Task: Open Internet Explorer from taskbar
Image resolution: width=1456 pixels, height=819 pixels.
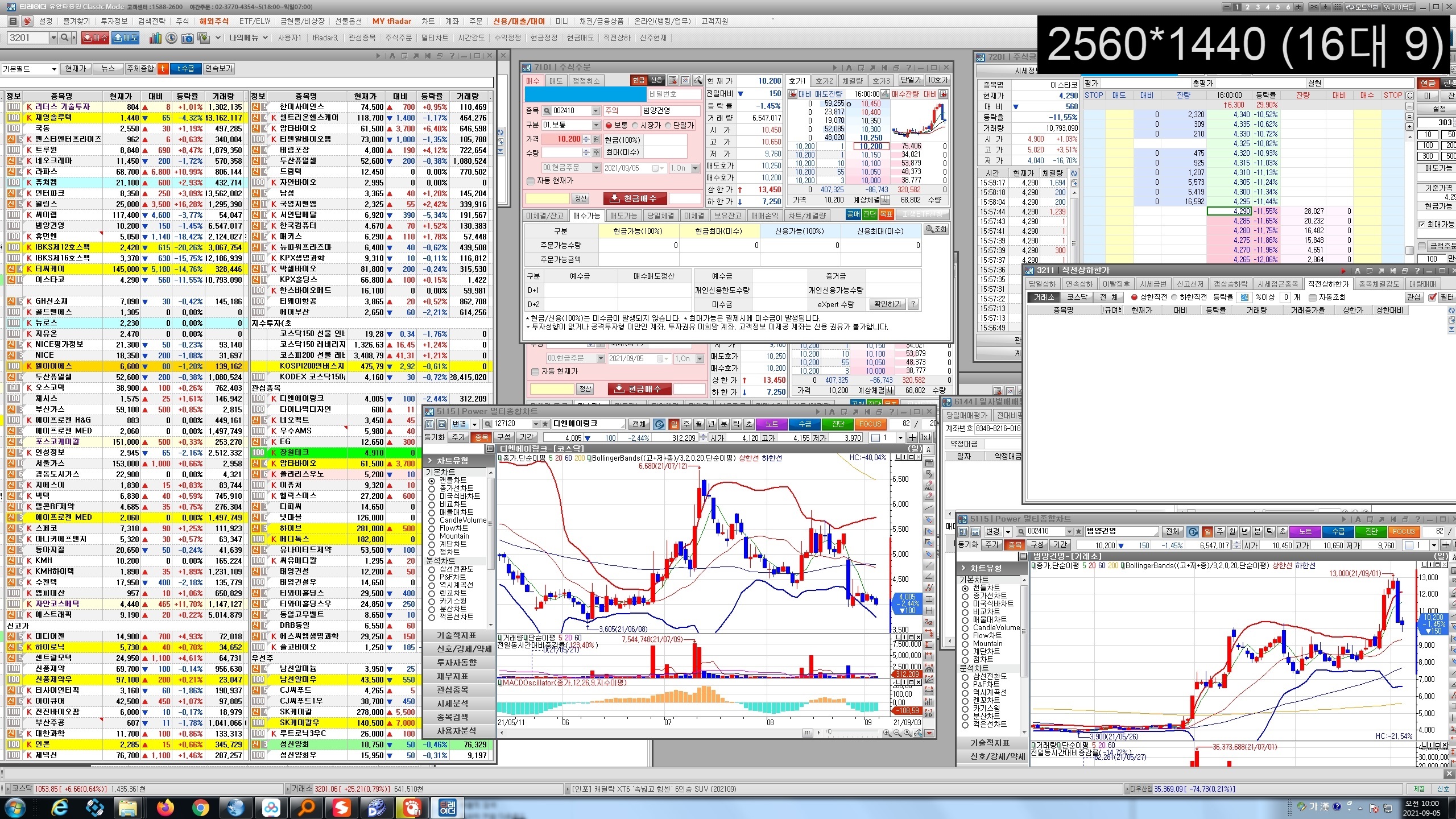Action: [59, 808]
